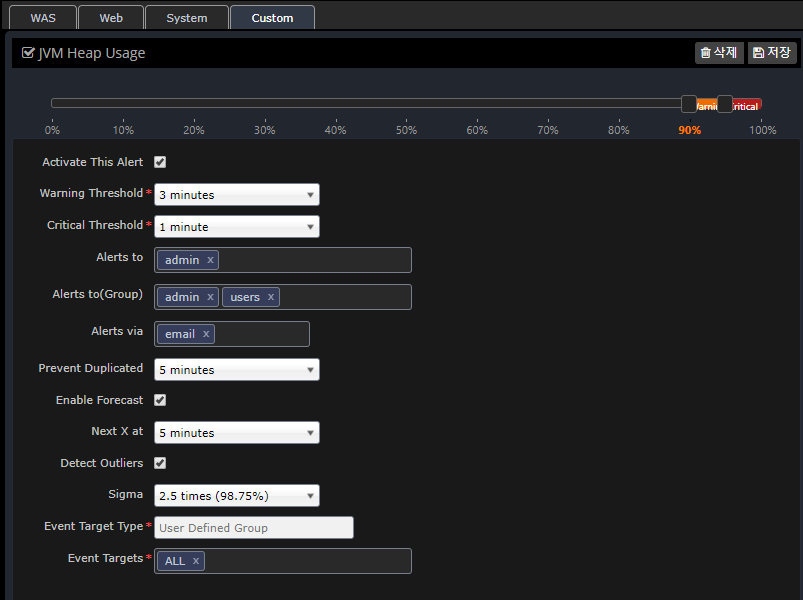The image size is (803, 600).
Task: Disable the Enable Forecast checkbox
Action: [x=160, y=400]
